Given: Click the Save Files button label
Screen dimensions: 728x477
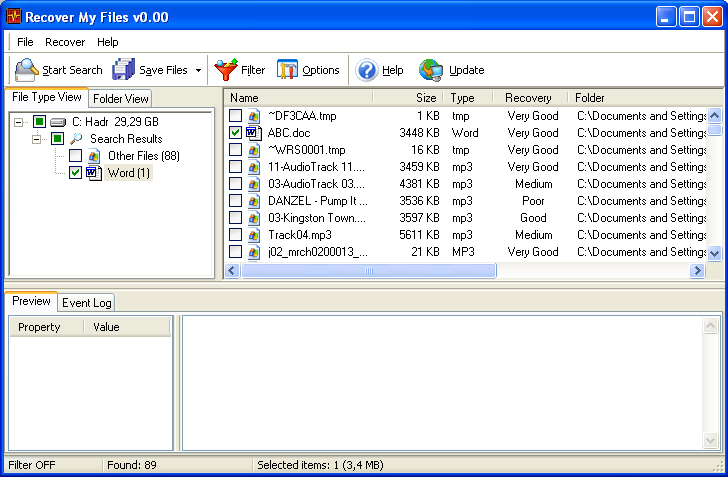Looking at the screenshot, I should pyautogui.click(x=163, y=70).
